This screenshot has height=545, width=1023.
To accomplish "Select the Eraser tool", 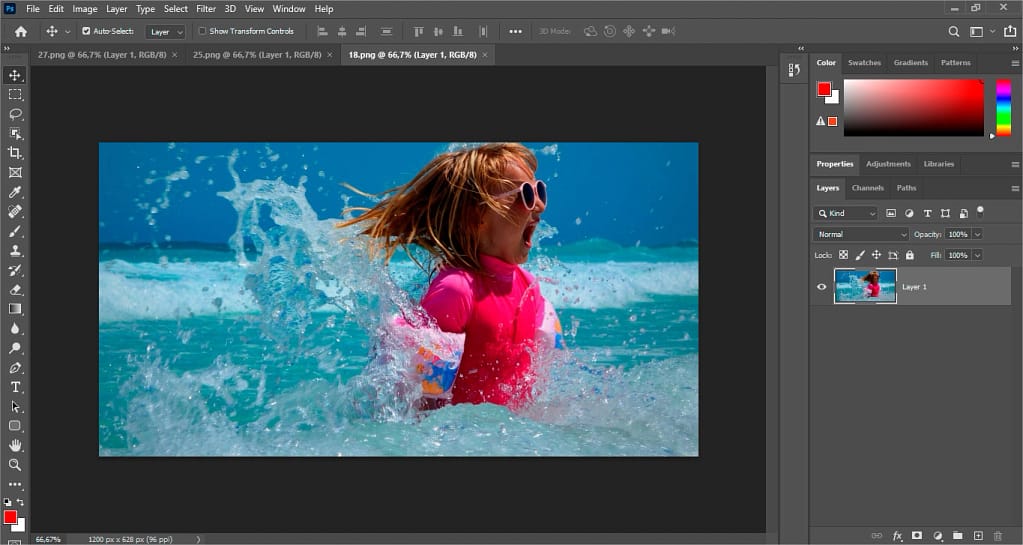I will click(x=15, y=290).
